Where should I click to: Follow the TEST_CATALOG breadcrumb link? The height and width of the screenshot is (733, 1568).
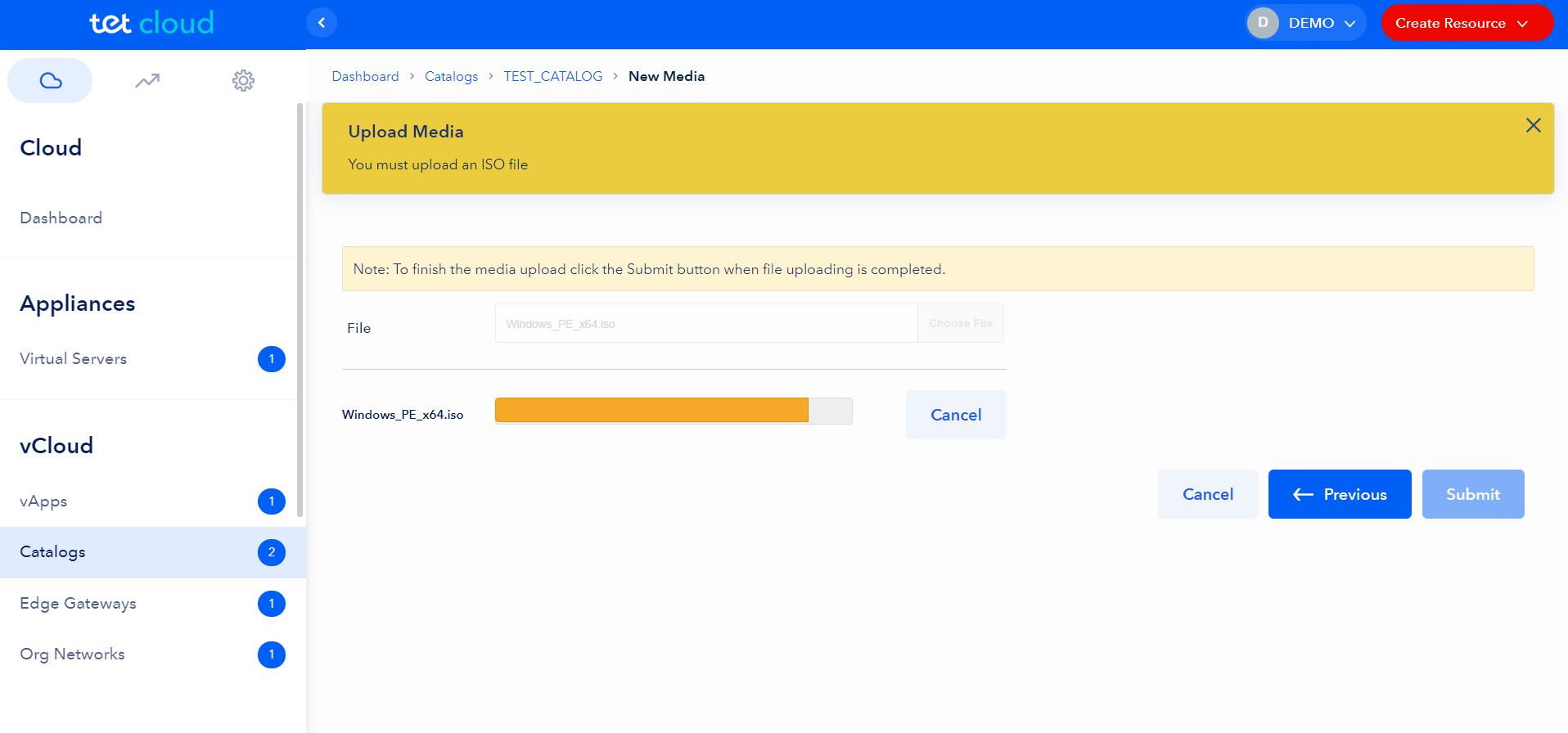(x=552, y=76)
